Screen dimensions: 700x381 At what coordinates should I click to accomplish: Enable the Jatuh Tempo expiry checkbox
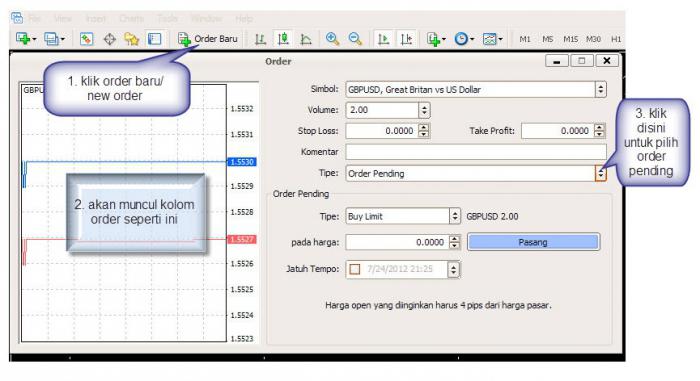(x=355, y=269)
